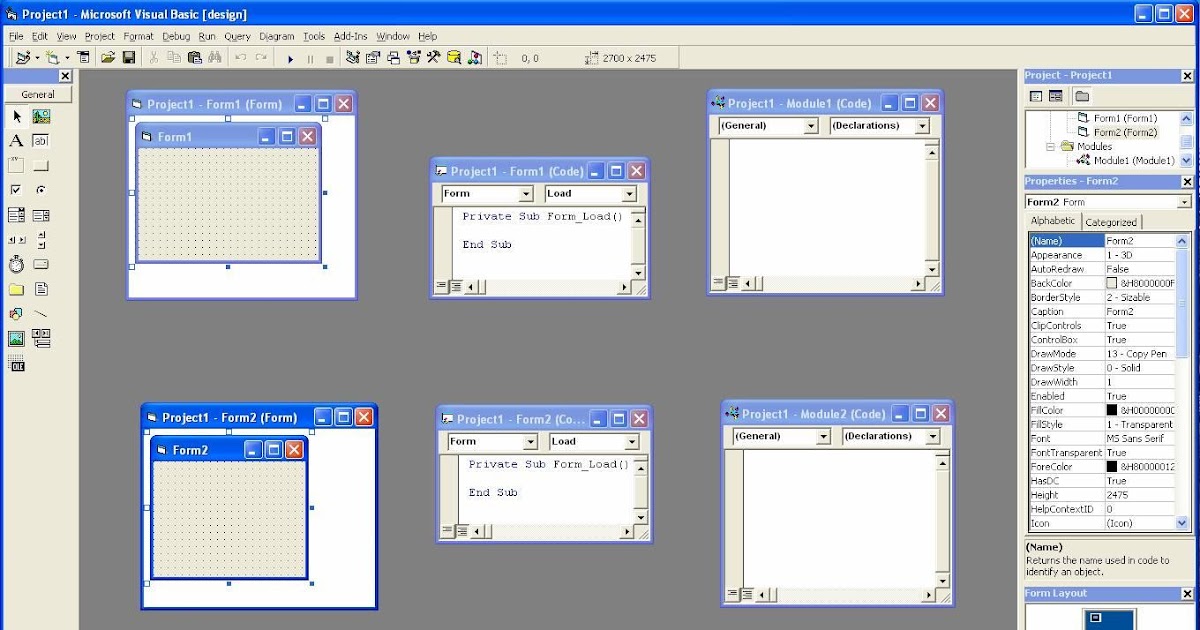Select the vertical scrollbar control tool
Screen dimensions: 1200x630
click(x=41, y=240)
